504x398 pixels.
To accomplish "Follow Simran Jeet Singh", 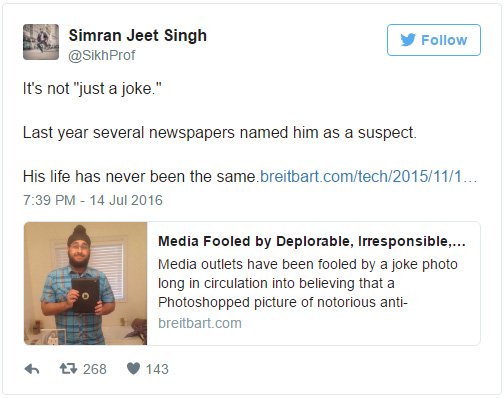I will point(434,40).
